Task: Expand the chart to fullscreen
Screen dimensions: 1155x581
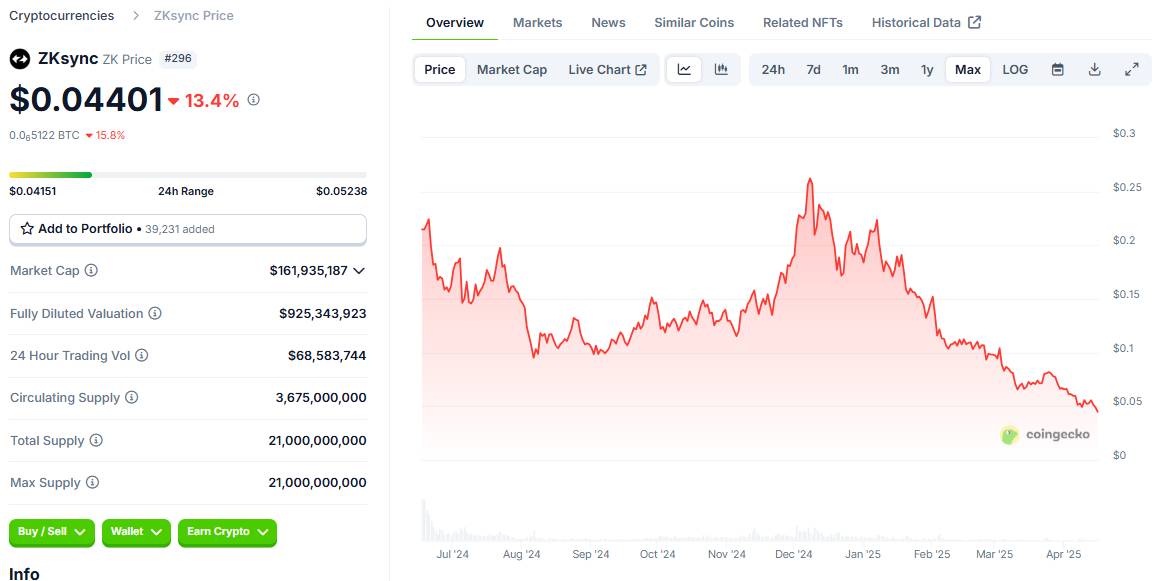Action: [x=1132, y=69]
